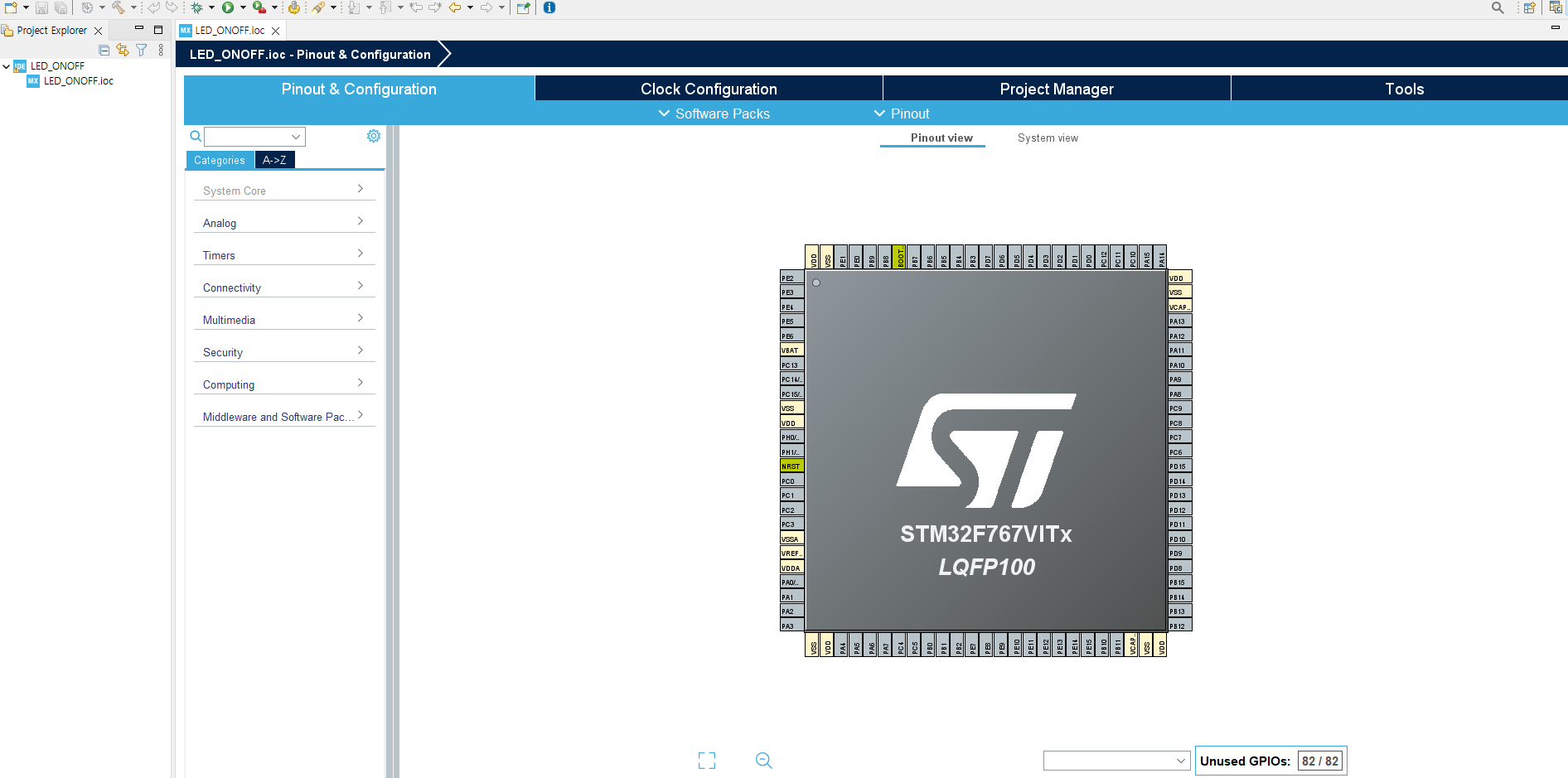Expand Middleware and Software Packs category
Viewport: 1568px width, 778px height.
point(284,416)
